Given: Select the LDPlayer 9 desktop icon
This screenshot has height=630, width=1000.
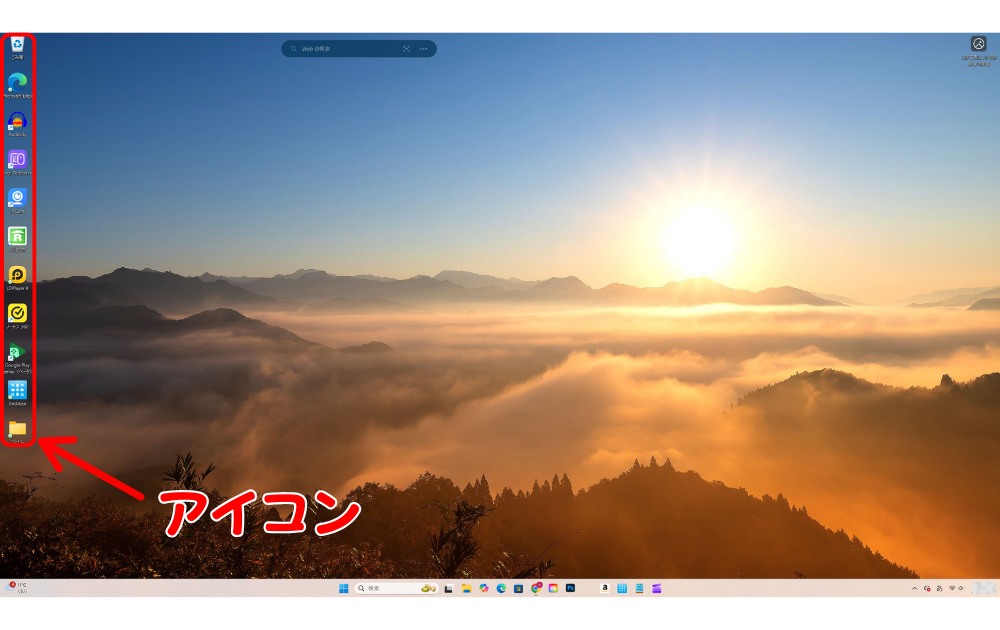Looking at the screenshot, I should 17,275.
